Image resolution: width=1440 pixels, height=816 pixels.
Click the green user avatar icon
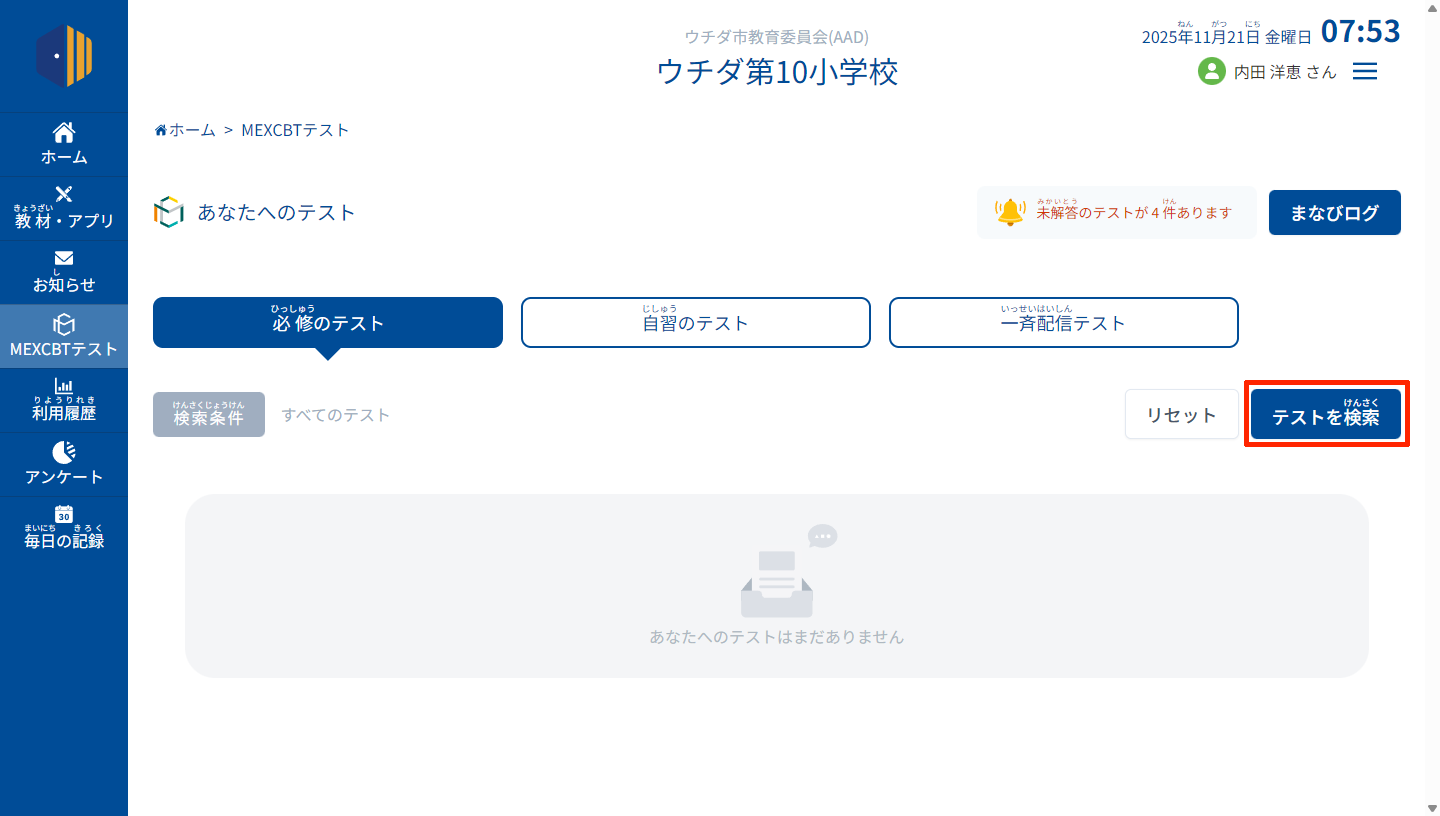[x=1211, y=71]
